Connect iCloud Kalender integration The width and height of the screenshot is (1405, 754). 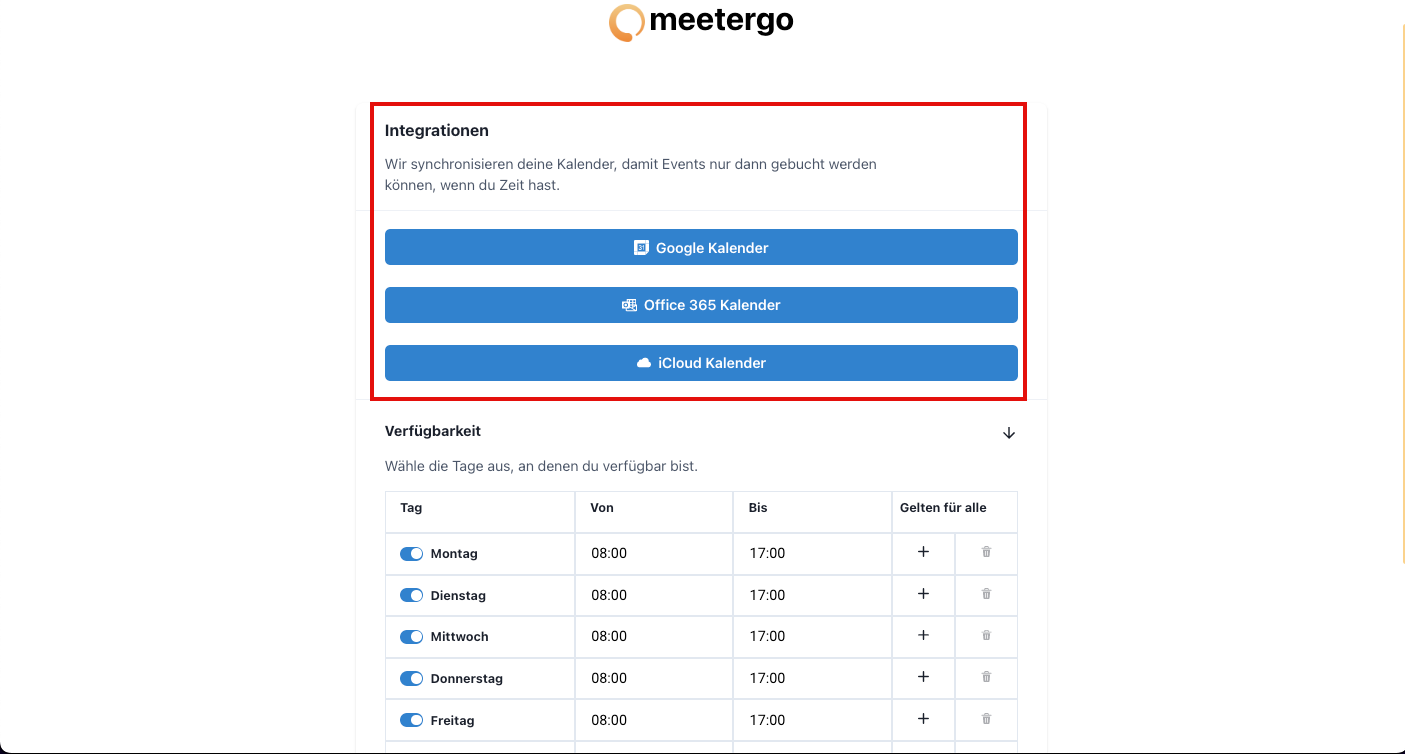coord(701,363)
